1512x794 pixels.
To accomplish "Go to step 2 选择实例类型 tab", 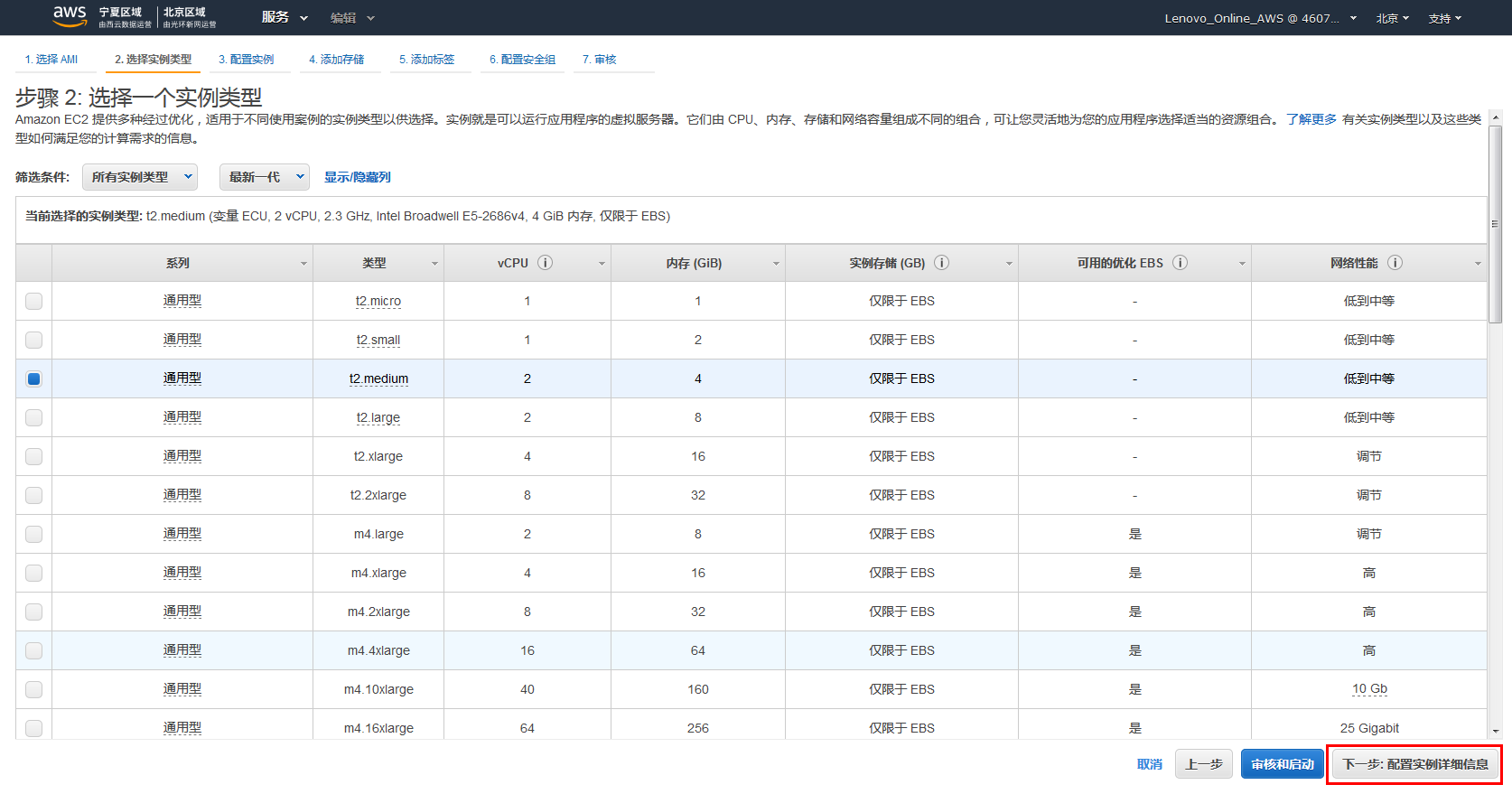I will (x=154, y=60).
